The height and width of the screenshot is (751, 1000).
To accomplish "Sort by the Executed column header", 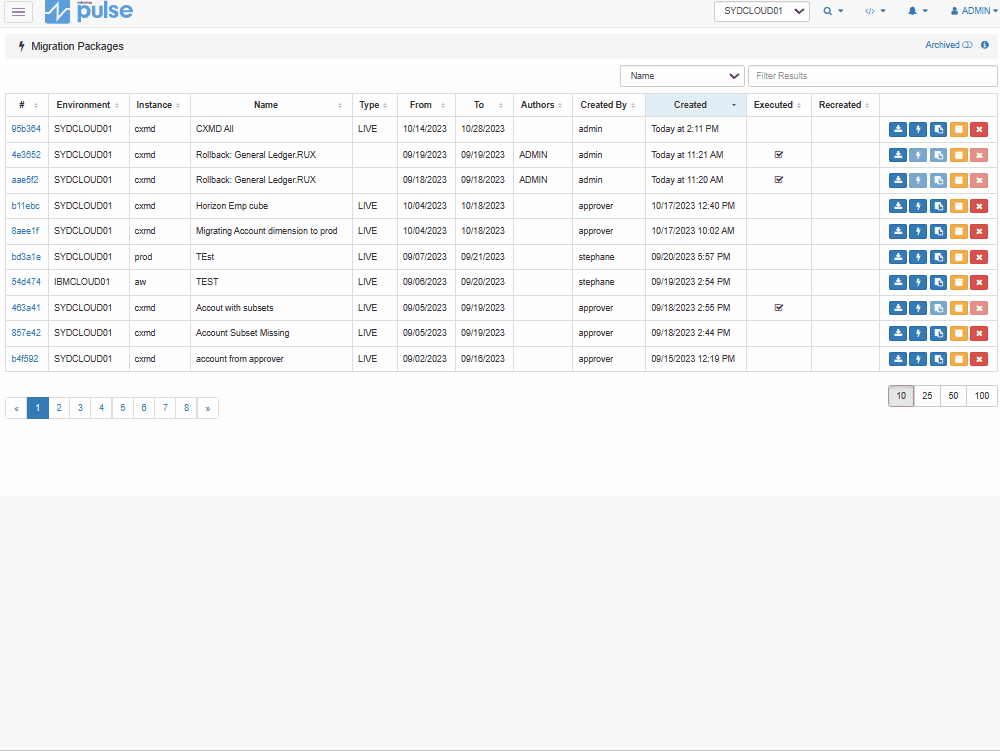I will coord(779,105).
